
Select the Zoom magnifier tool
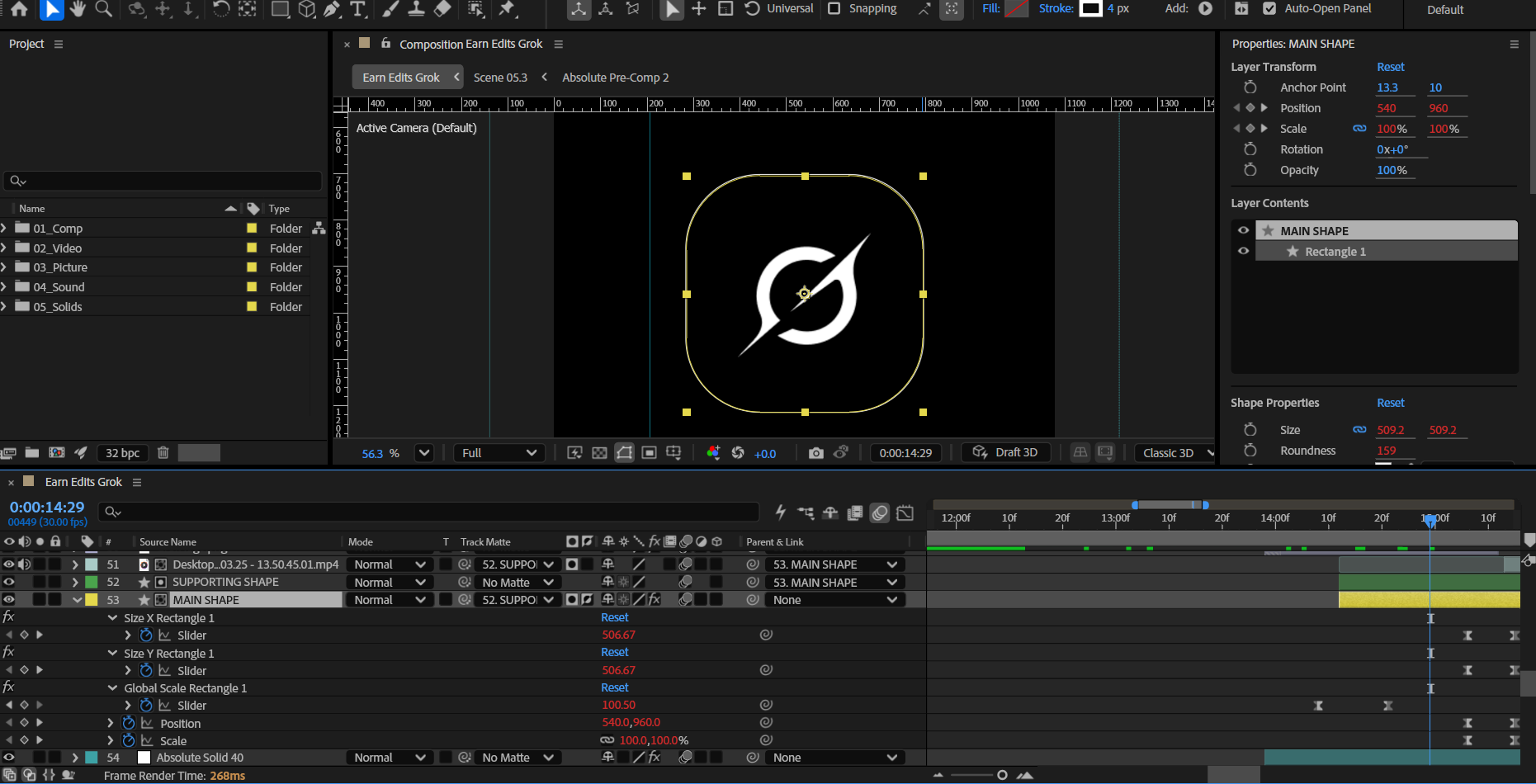click(103, 9)
